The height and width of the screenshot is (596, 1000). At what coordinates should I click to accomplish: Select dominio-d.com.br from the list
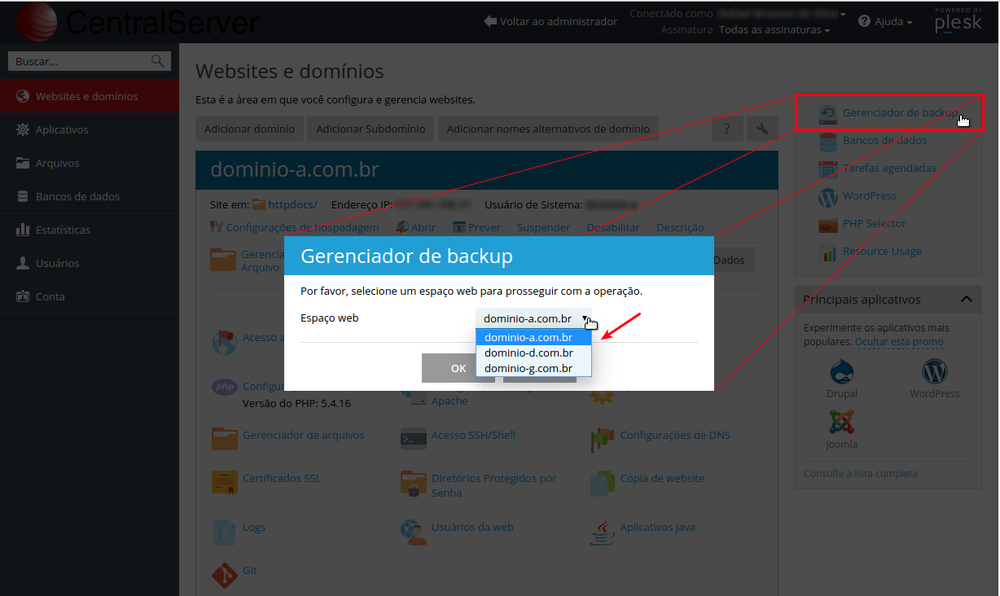[528, 353]
